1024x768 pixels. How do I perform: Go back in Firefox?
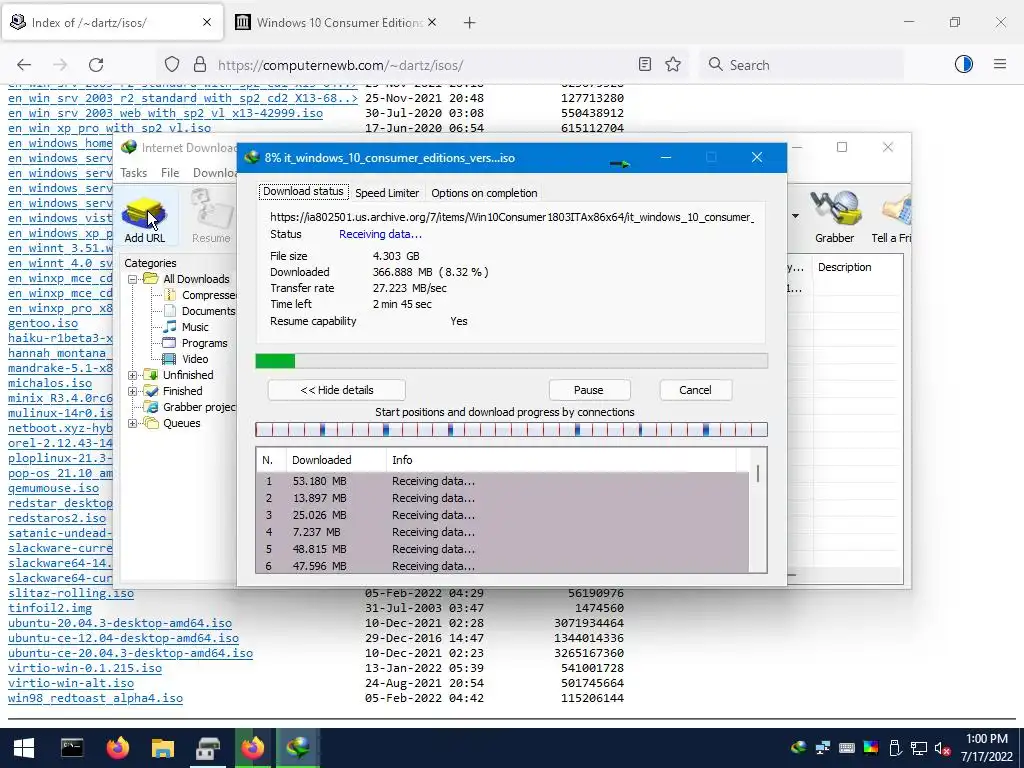(24, 65)
